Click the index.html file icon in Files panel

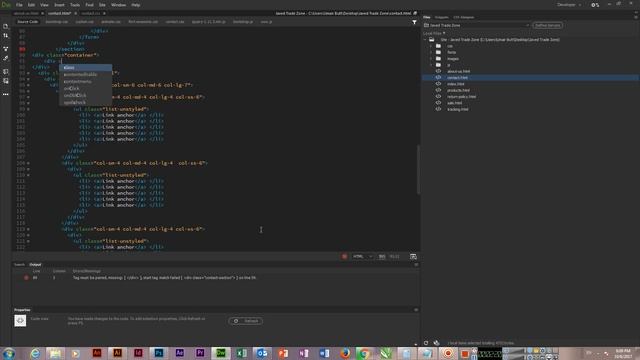[438, 84]
